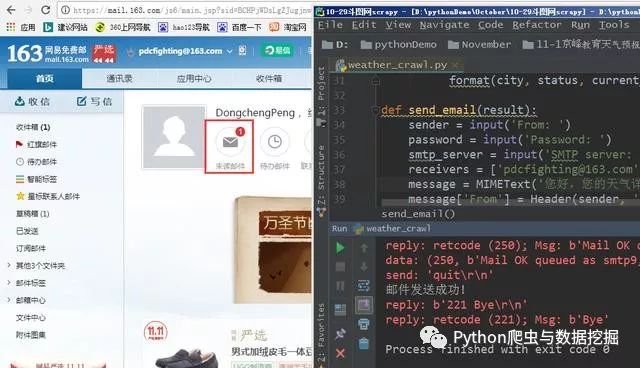Open the PyCharm Refactor menu
Image resolution: width=640 pixels, height=368 pixels.
pos(537,25)
